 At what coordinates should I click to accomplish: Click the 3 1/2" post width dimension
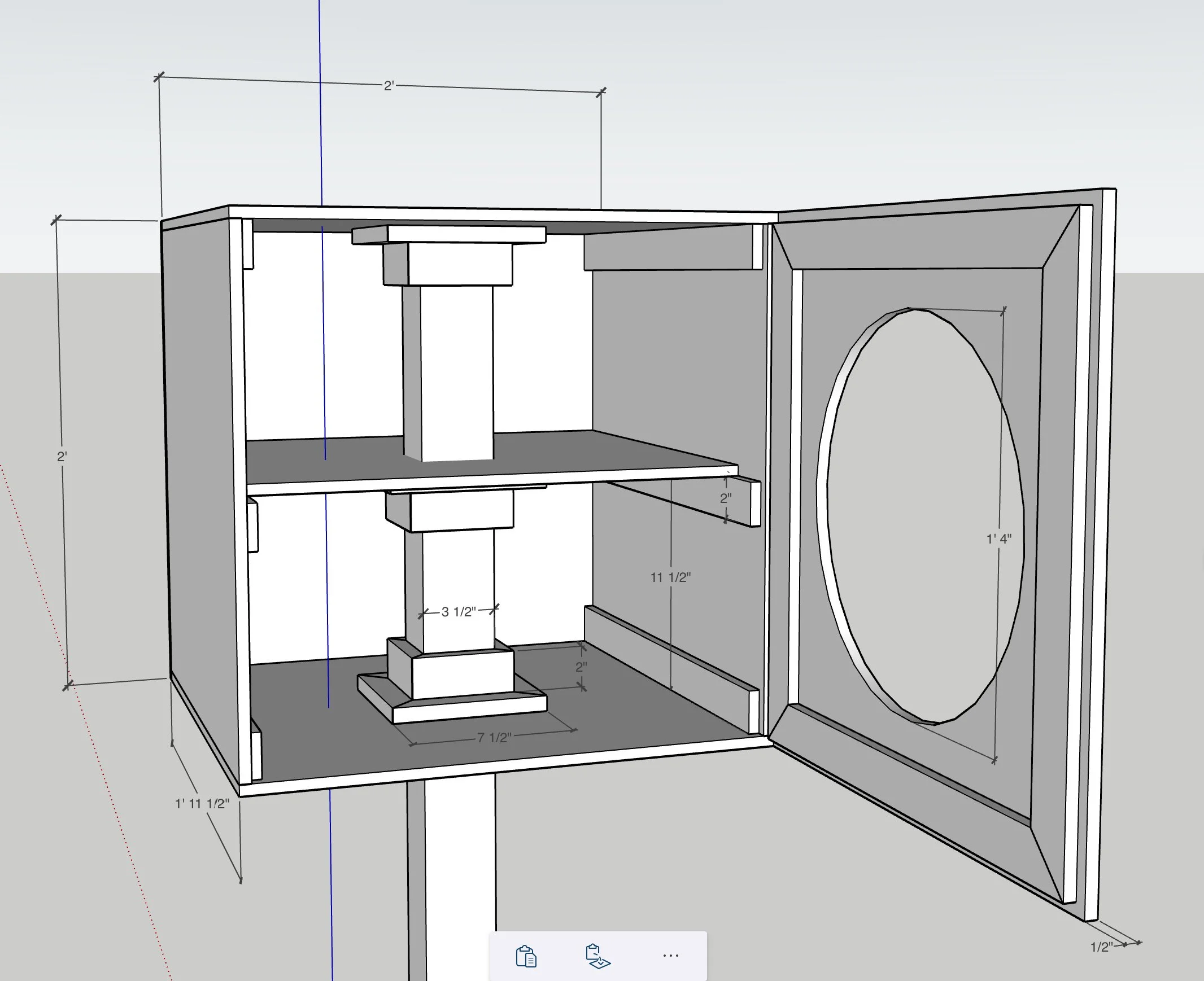pos(459,612)
